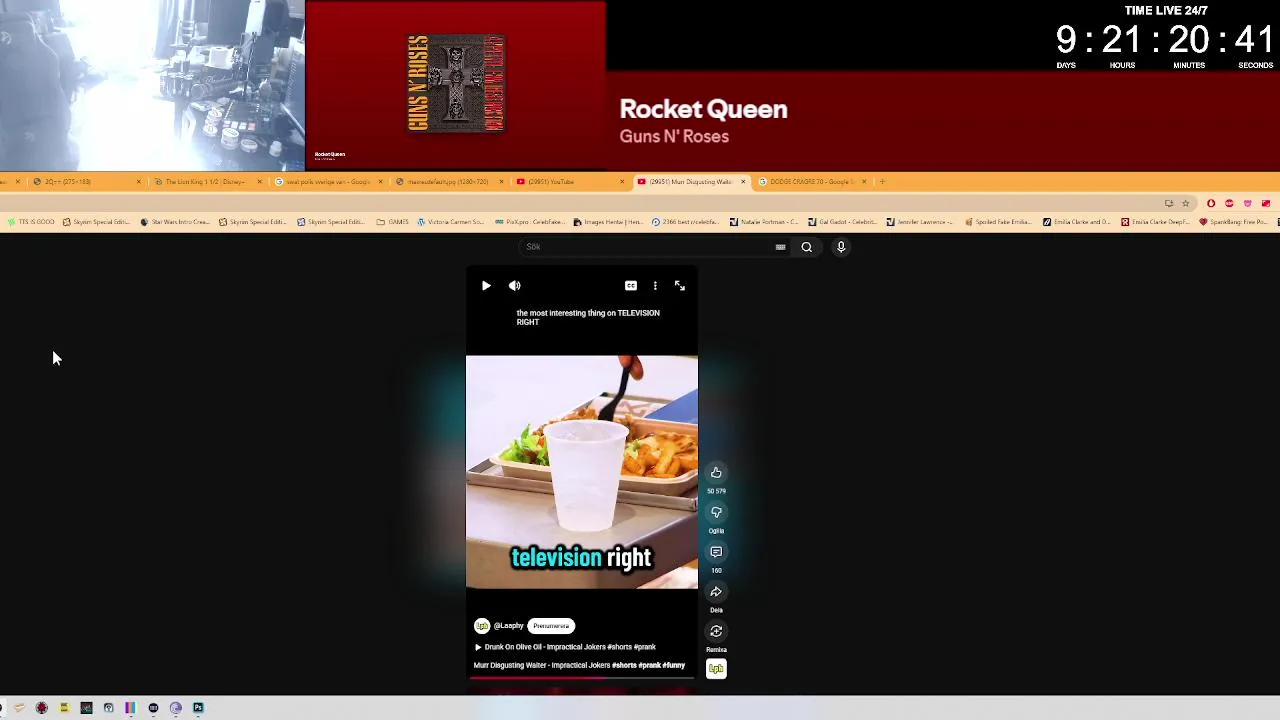The height and width of the screenshot is (720, 1280).
Task: Click the Rocket Queen song title
Action: (x=703, y=110)
